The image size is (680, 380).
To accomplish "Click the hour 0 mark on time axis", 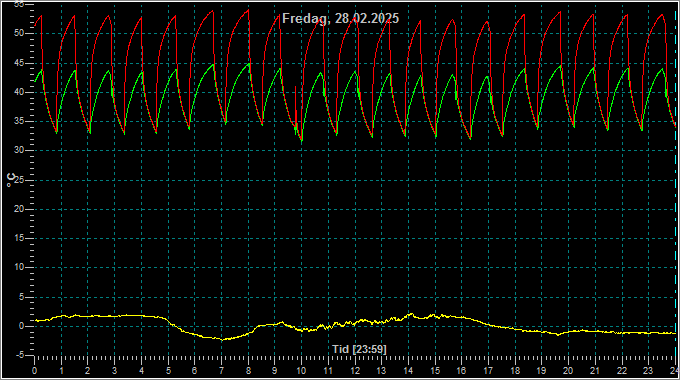I will click(x=35, y=371).
